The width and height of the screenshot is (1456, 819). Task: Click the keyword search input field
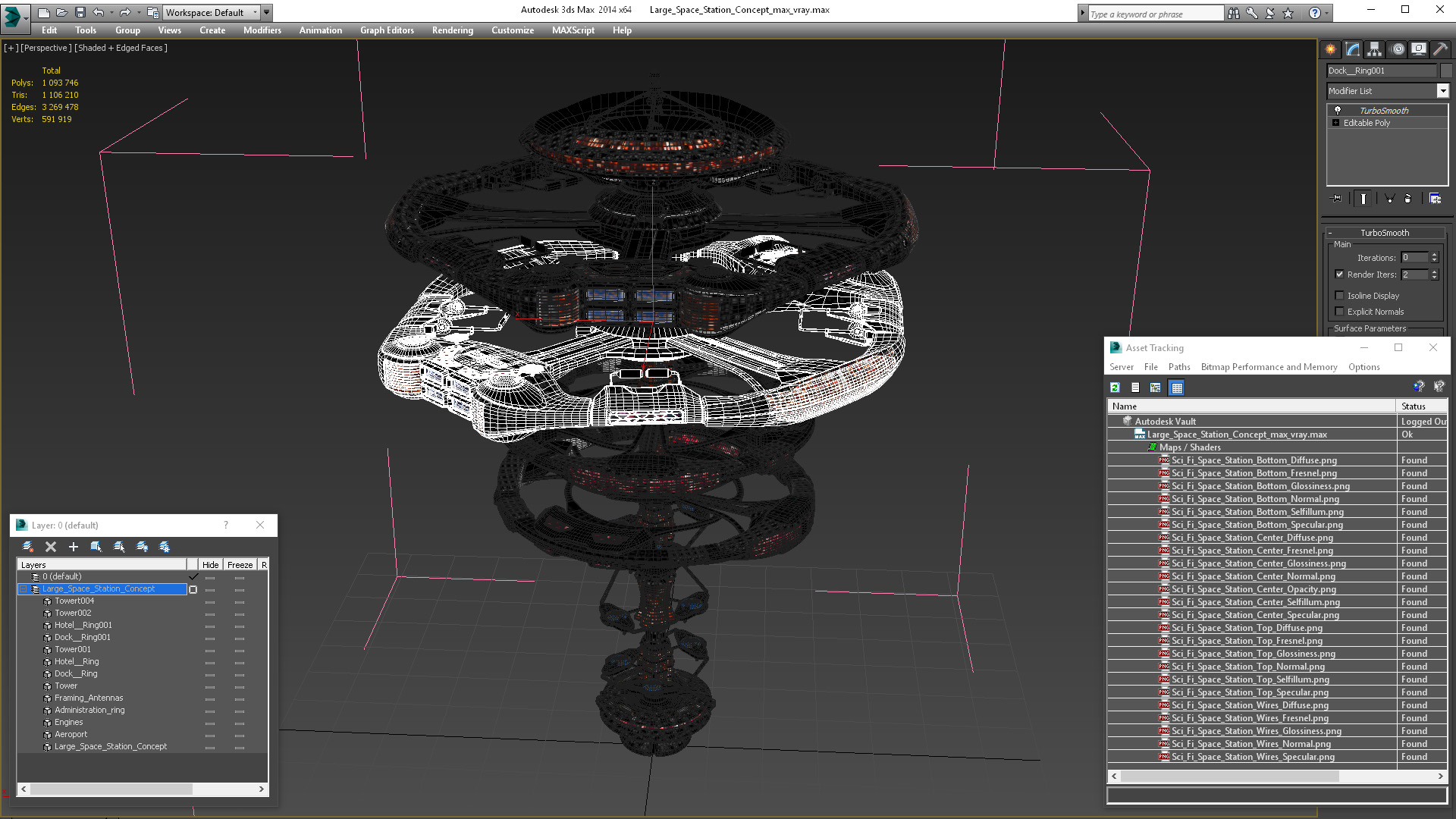[x=1154, y=14]
